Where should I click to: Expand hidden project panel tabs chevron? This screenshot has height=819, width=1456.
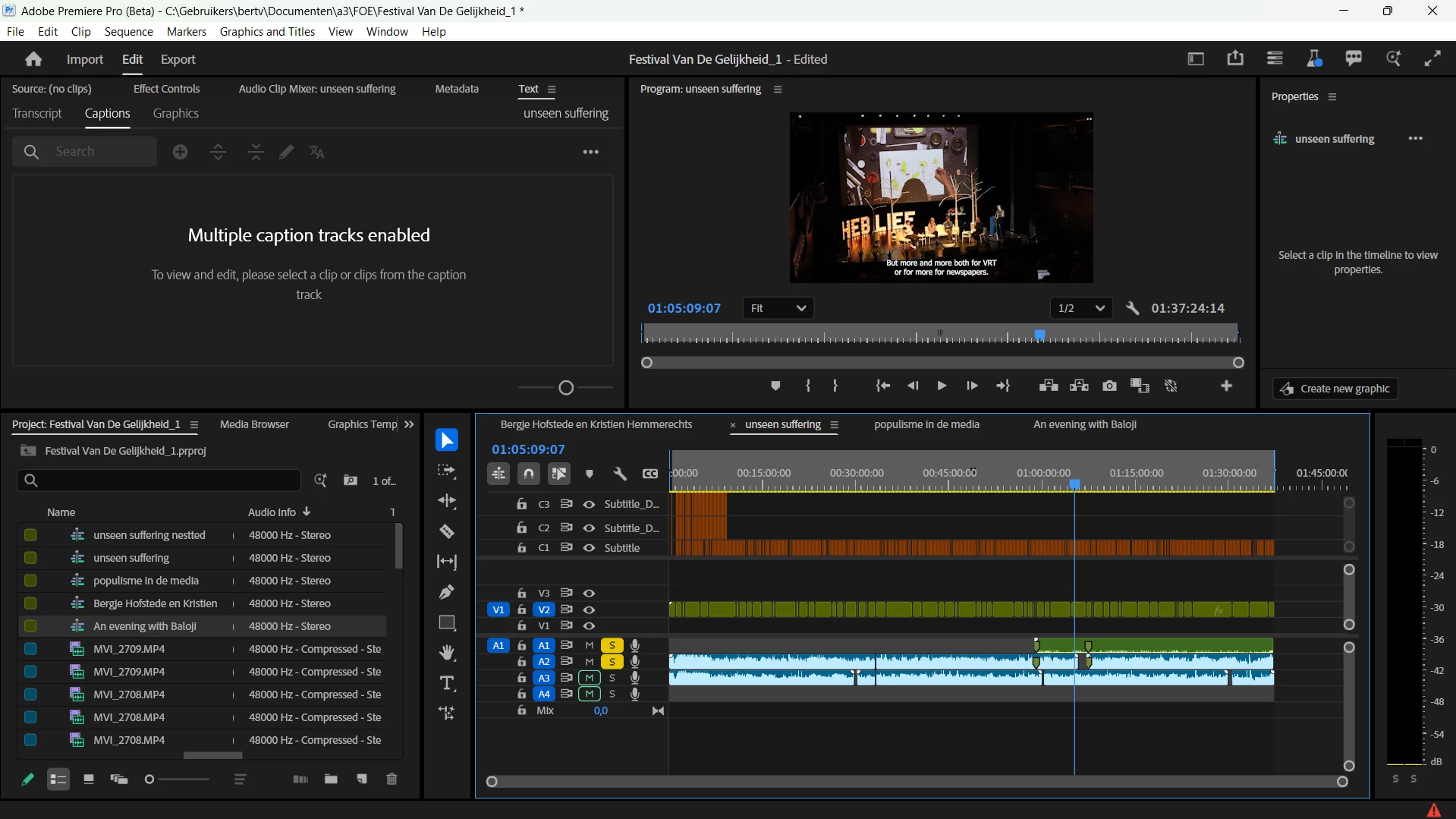tap(410, 424)
